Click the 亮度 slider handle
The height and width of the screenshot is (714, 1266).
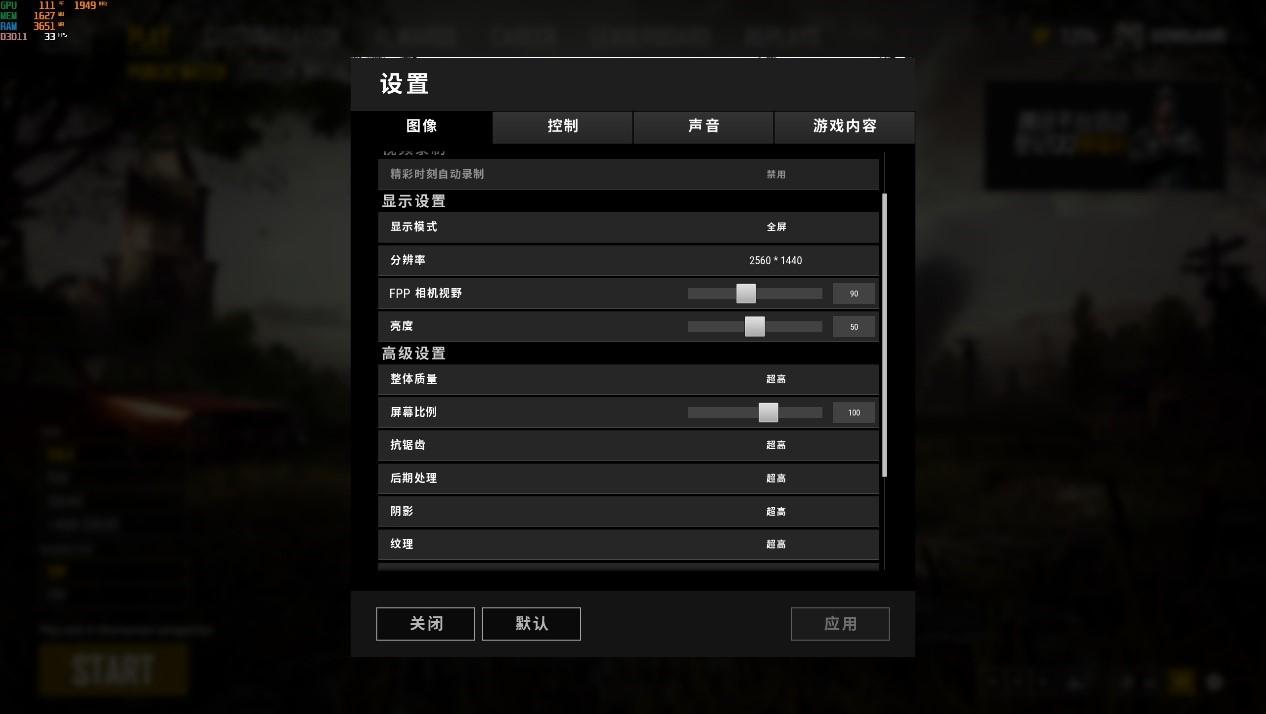point(755,326)
